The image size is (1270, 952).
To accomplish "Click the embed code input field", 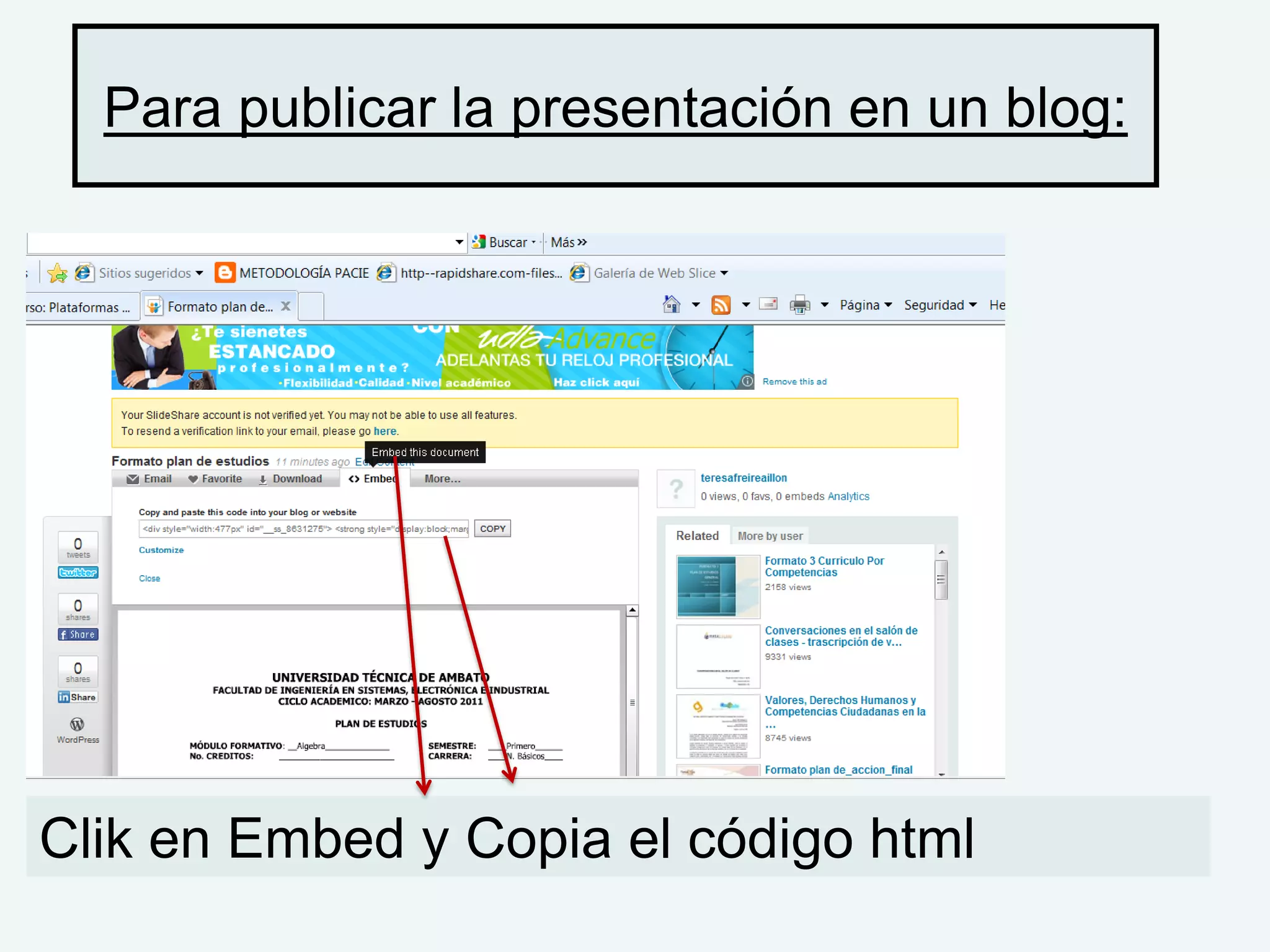I will pyautogui.click(x=304, y=529).
